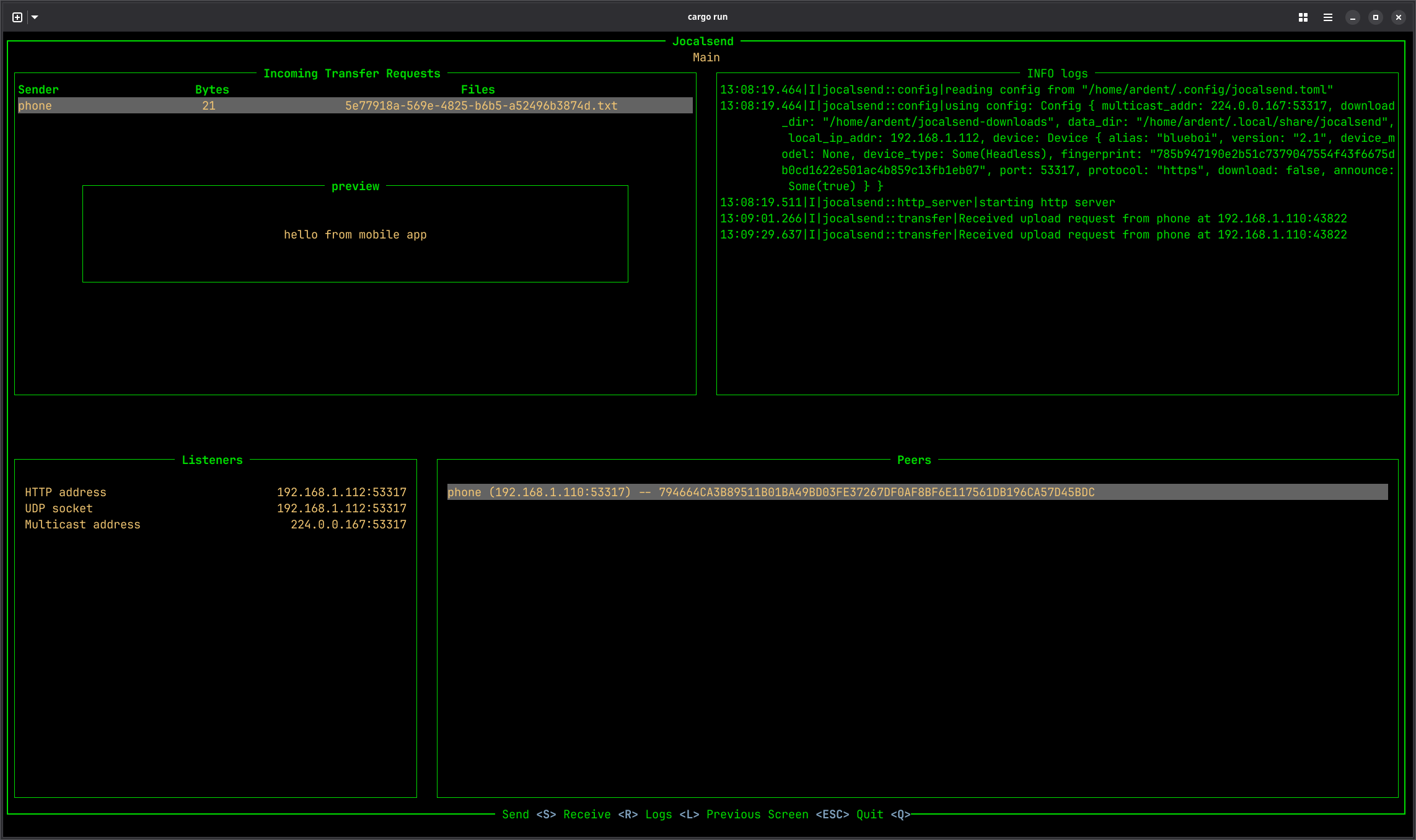Click the HTTP address listener row
The height and width of the screenshot is (840, 1416).
pyautogui.click(x=215, y=492)
